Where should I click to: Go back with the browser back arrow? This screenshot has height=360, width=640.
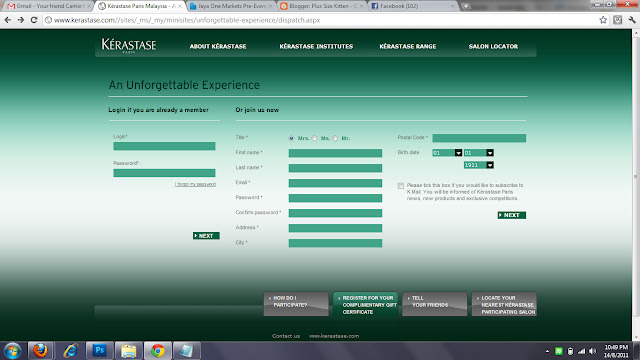(8, 20)
